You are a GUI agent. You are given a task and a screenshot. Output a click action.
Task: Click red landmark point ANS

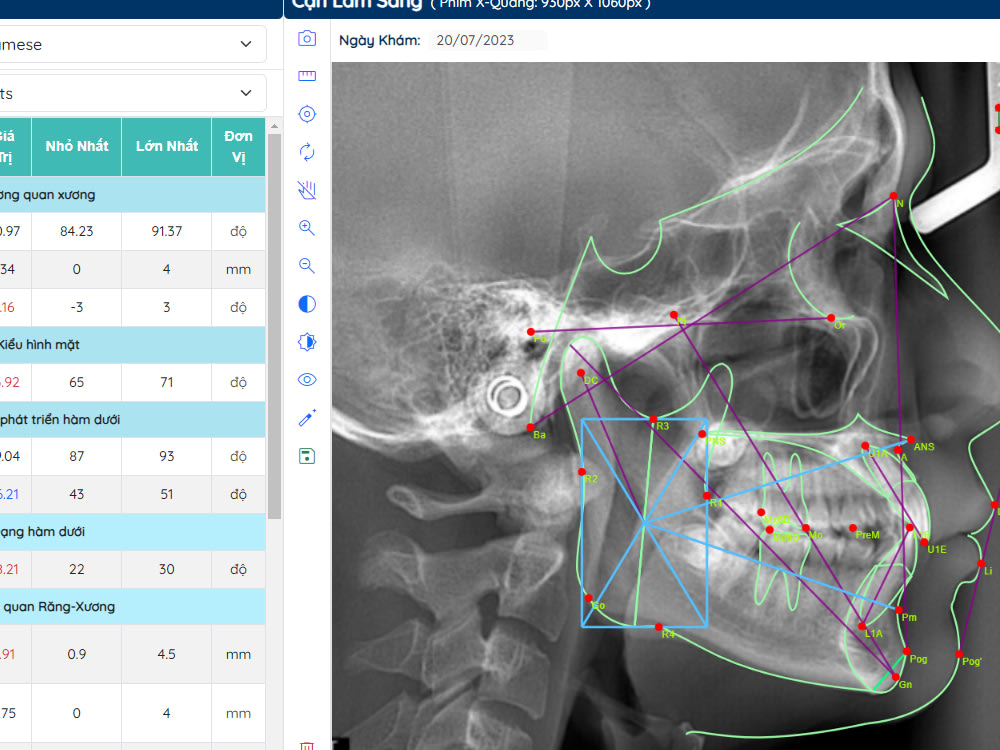tap(911, 440)
